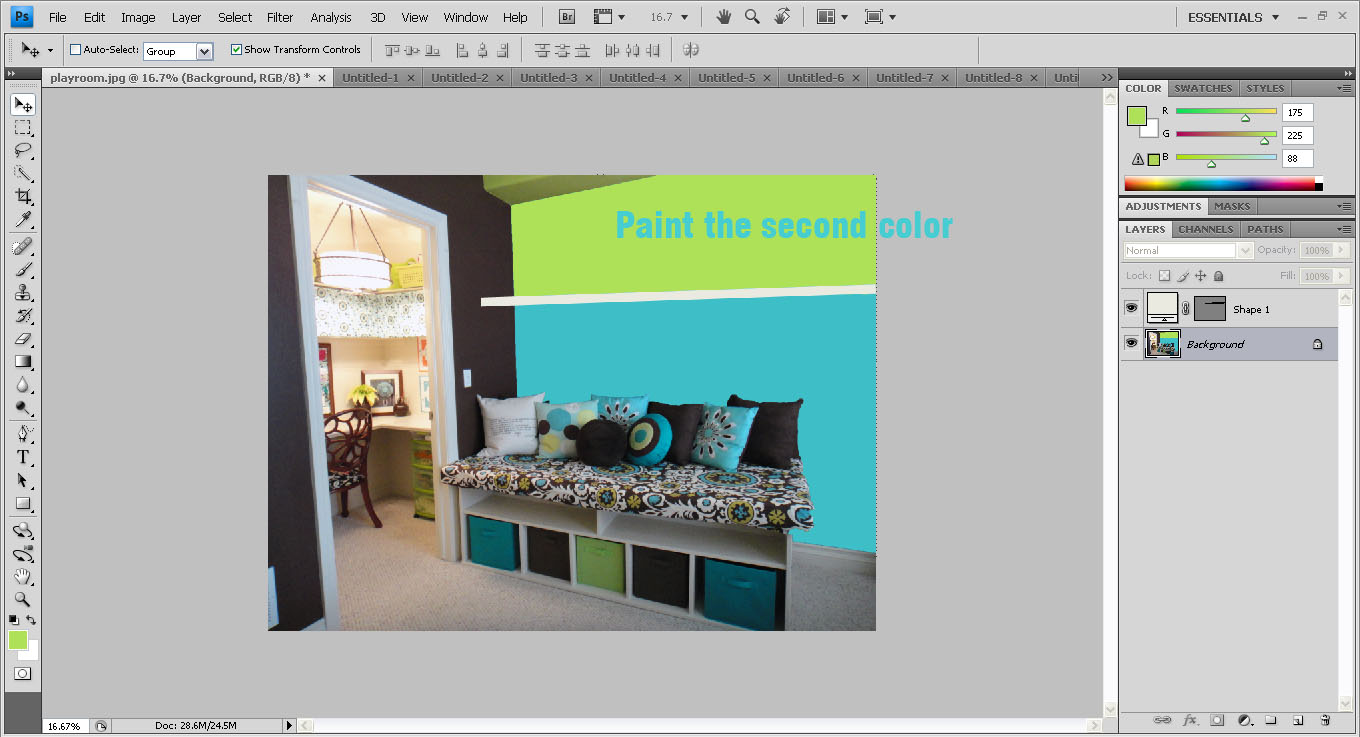
Task: Open the Auto-Select Group dropdown
Action: coord(205,49)
